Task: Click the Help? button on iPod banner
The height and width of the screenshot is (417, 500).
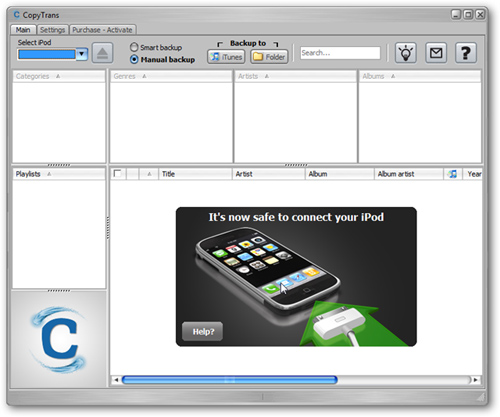Action: [x=203, y=331]
